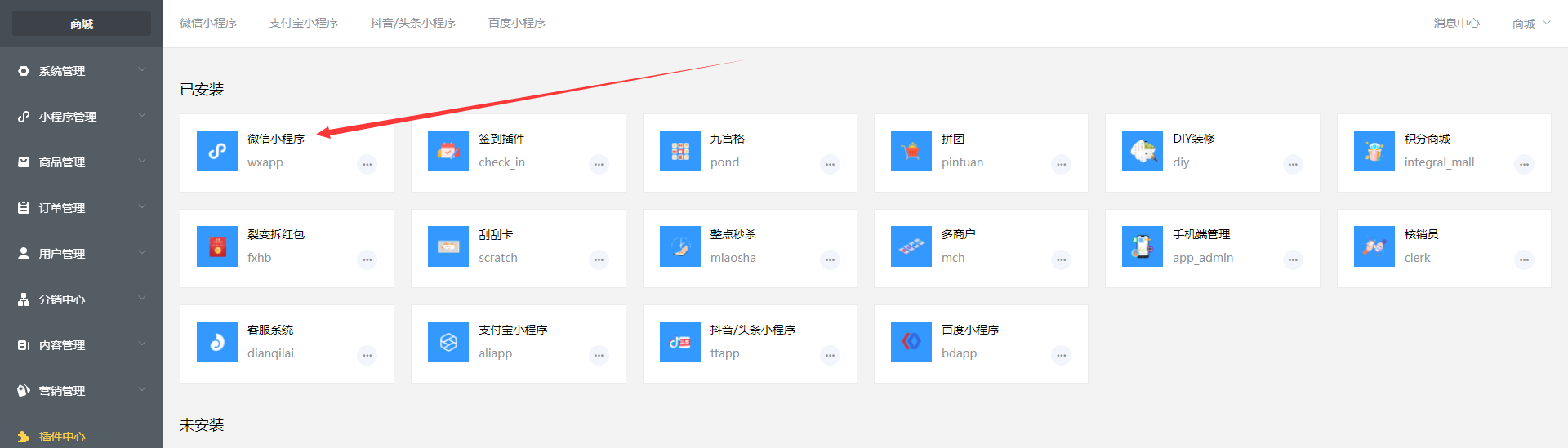This screenshot has height=448, width=1568.
Task: Open the 手机端管理 app_admin plugin icon
Action: [x=1143, y=246]
